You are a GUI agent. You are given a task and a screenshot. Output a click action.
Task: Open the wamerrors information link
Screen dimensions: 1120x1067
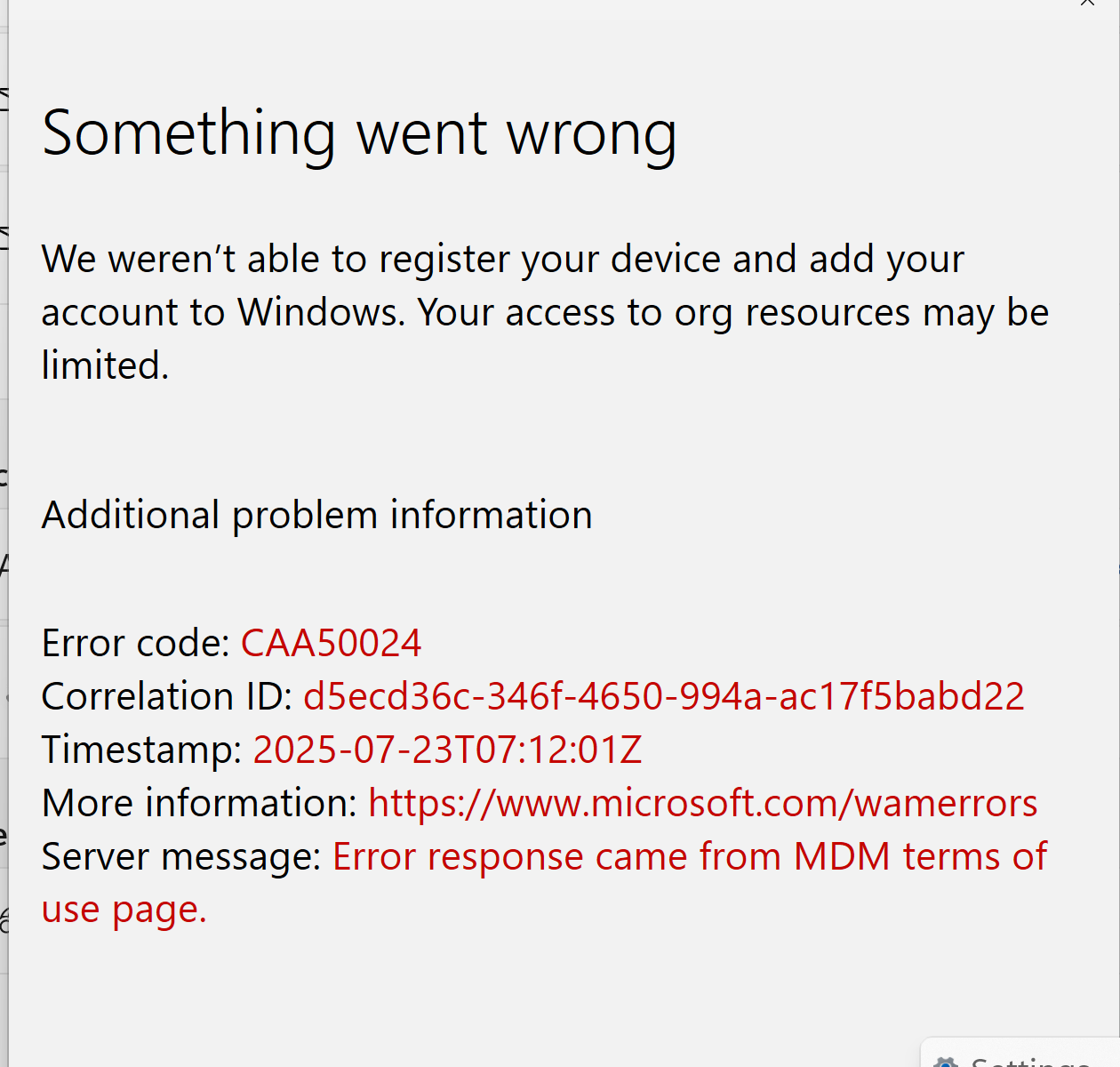[702, 802]
